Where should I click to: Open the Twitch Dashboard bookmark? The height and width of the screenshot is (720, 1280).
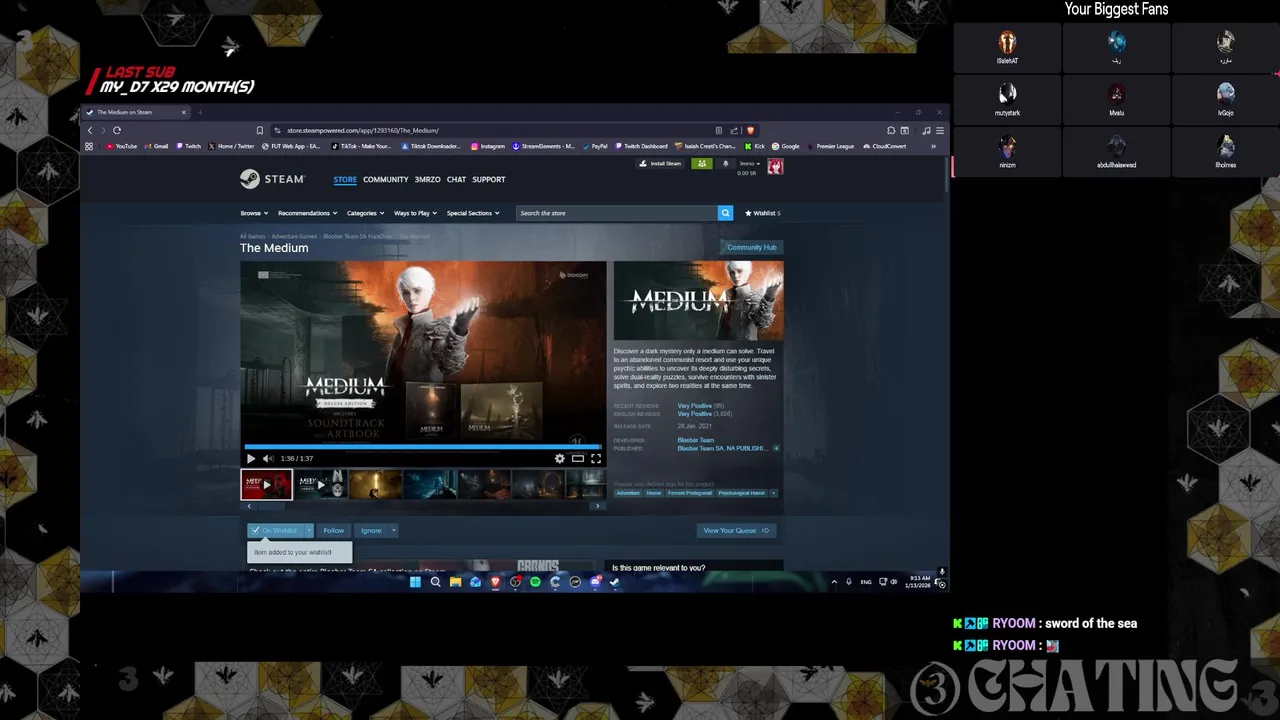click(643, 146)
